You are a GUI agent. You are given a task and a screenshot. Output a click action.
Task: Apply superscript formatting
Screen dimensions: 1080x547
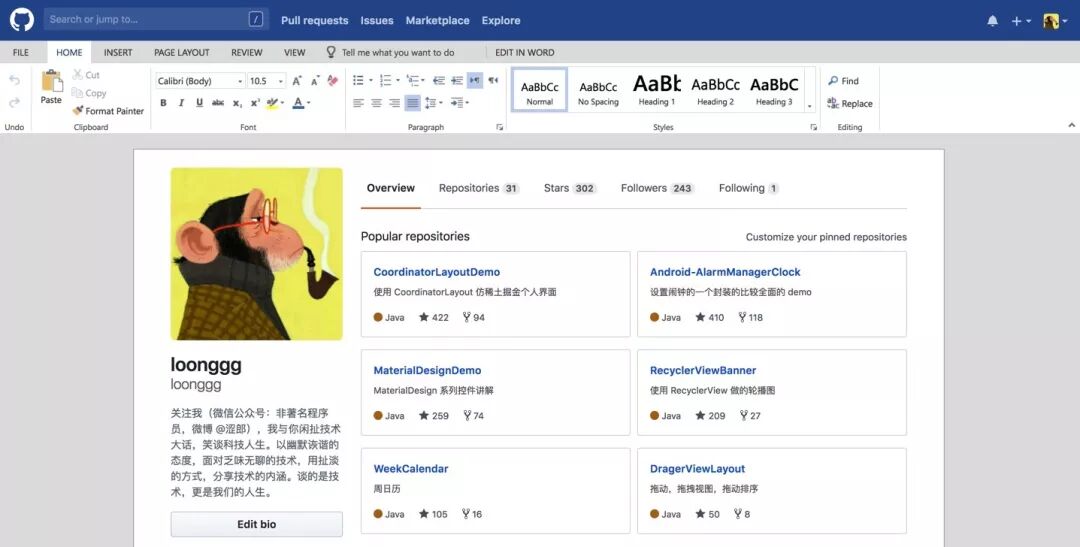point(255,103)
